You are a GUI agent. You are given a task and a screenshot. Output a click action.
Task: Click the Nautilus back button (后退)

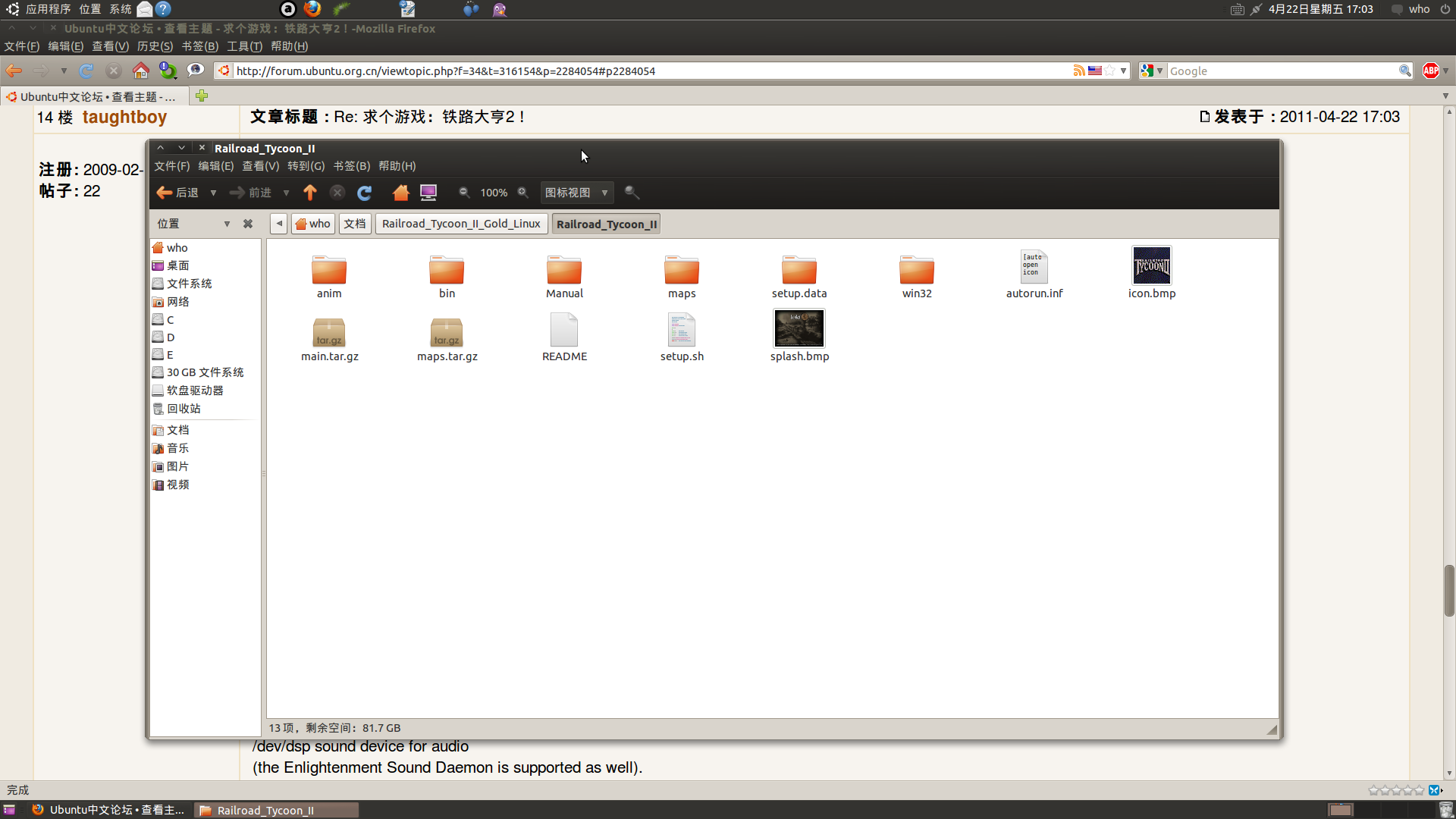(x=177, y=193)
